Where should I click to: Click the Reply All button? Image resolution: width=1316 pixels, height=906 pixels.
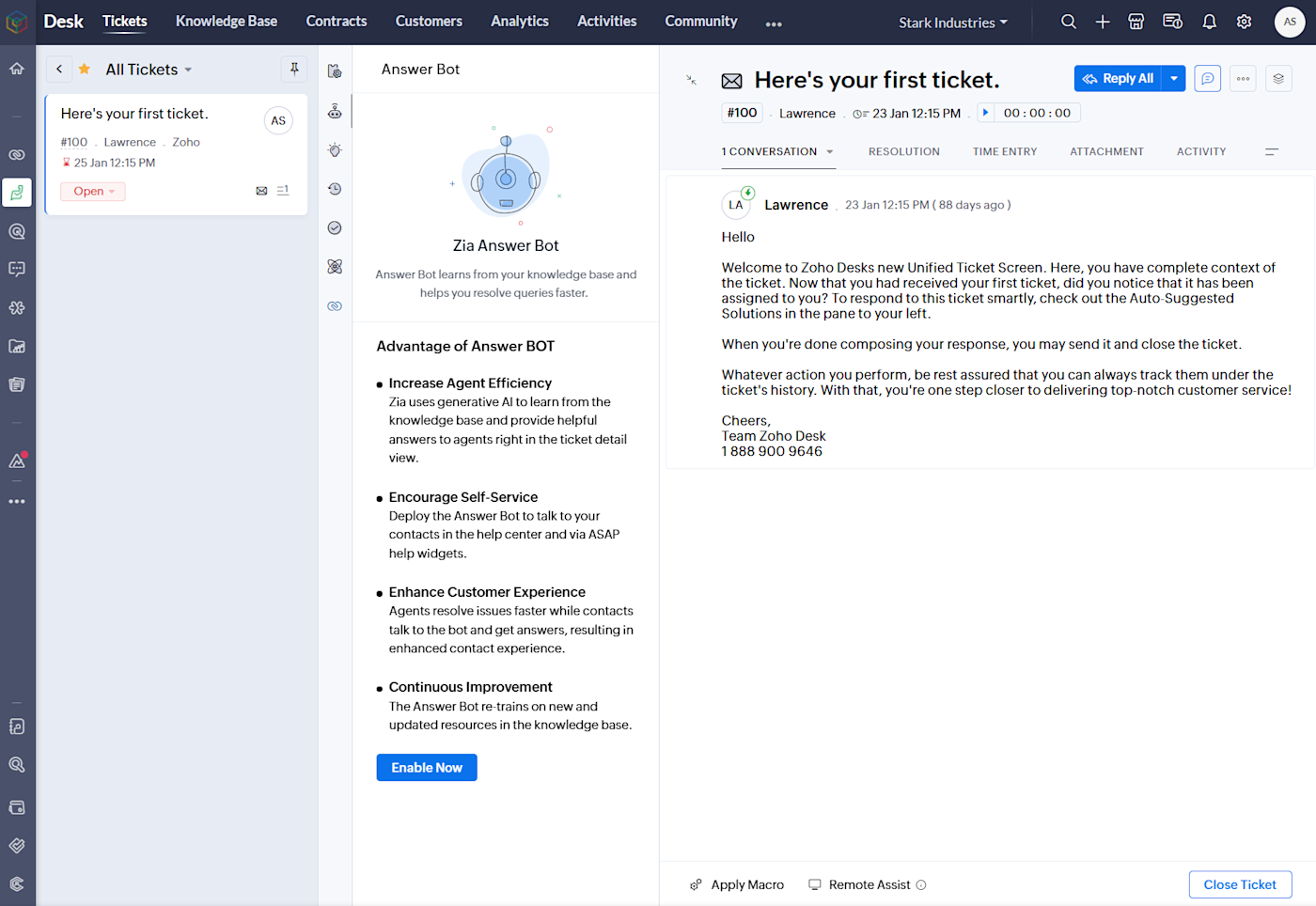coord(1119,79)
